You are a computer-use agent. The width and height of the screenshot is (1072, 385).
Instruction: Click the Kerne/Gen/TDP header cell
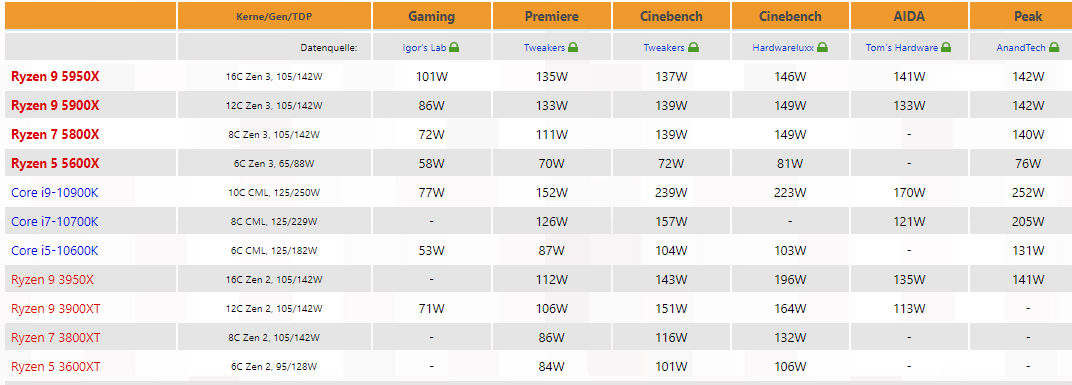coord(274,16)
